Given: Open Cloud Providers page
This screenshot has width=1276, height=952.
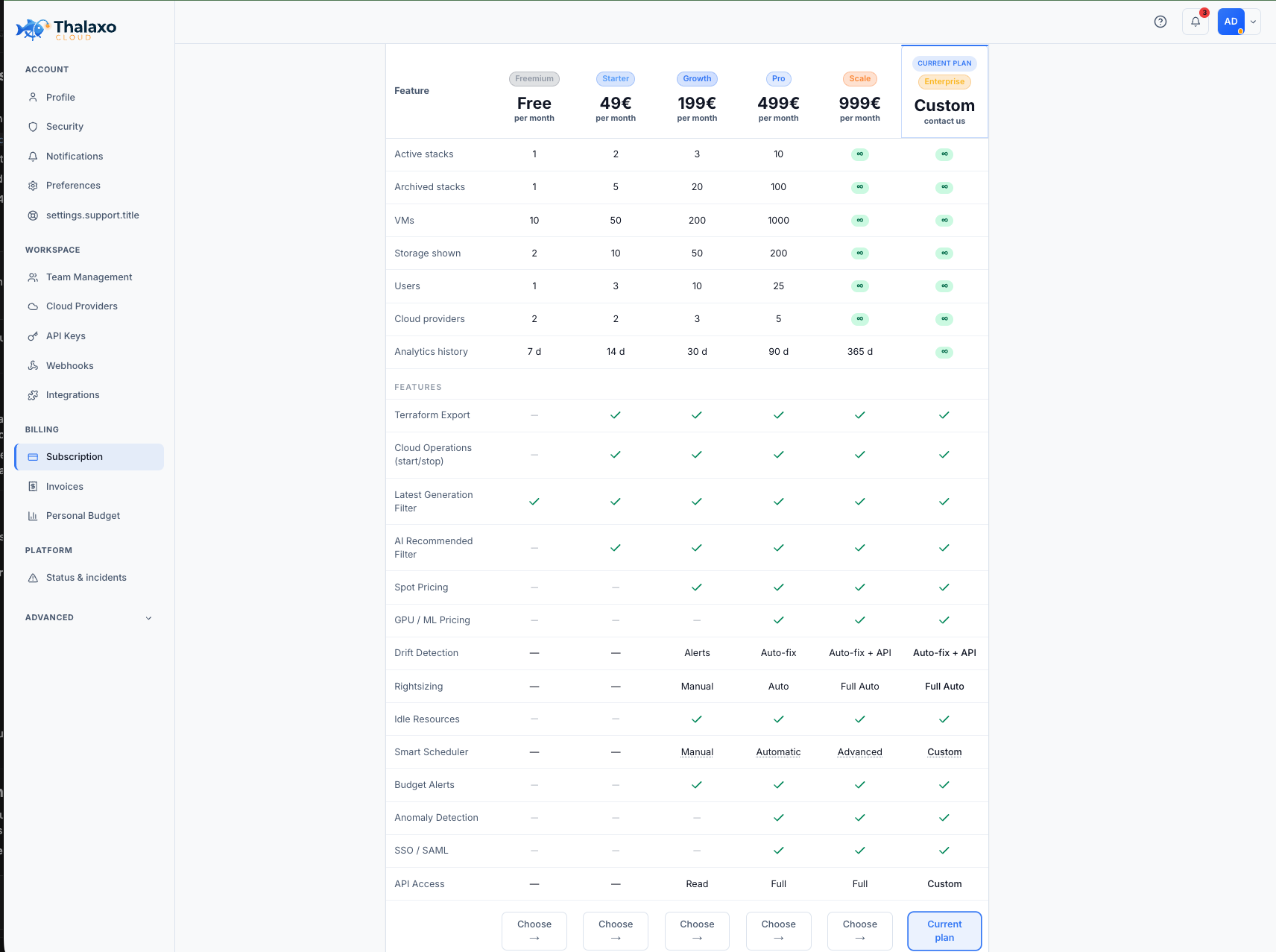Looking at the screenshot, I should 89,306.
